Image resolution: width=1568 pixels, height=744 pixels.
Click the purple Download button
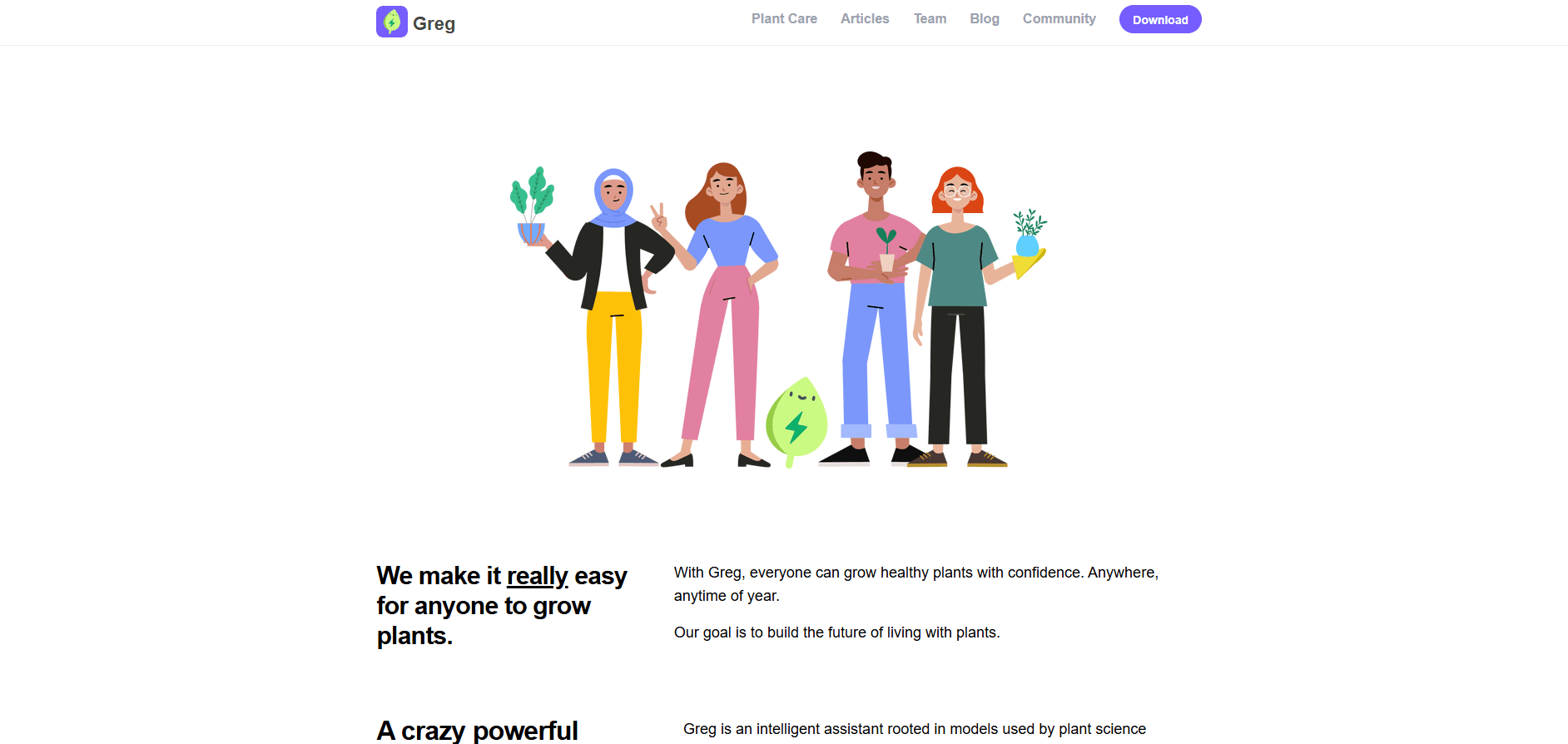1160,19
